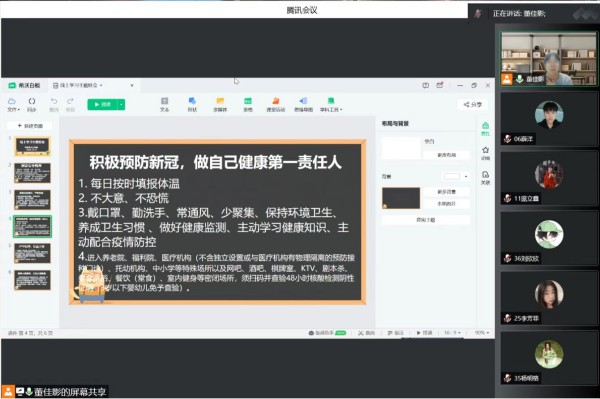Image resolution: width=600 pixels, height=399 pixels.
Task: Start the green 授课 teaching button
Action: coord(103,104)
